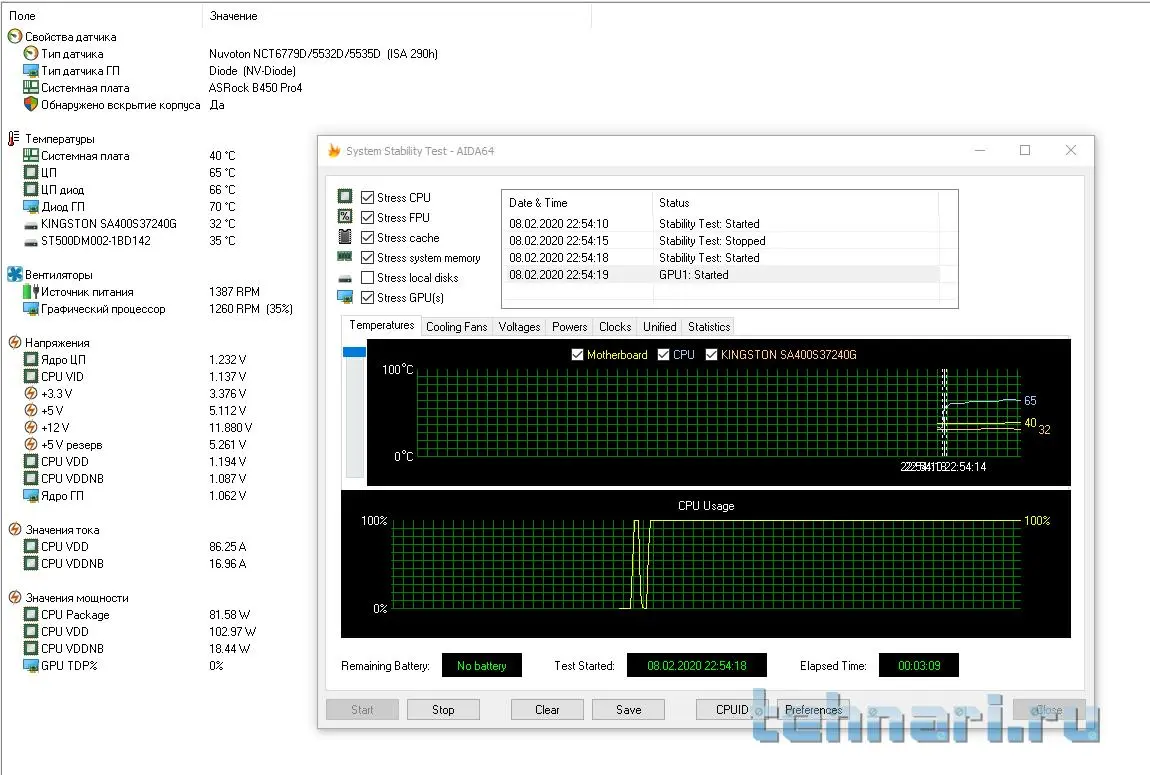Click the AIDA64 flame icon in title bar
Image resolution: width=1150 pixels, height=775 pixels.
pyautogui.click(x=334, y=150)
